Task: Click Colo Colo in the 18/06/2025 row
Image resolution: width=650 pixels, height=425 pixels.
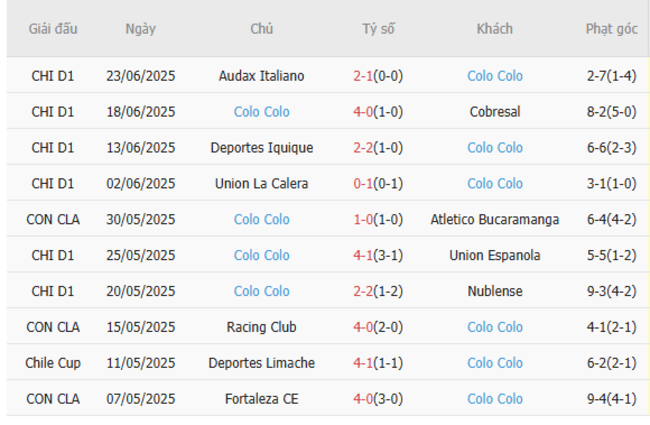Action: [261, 112]
